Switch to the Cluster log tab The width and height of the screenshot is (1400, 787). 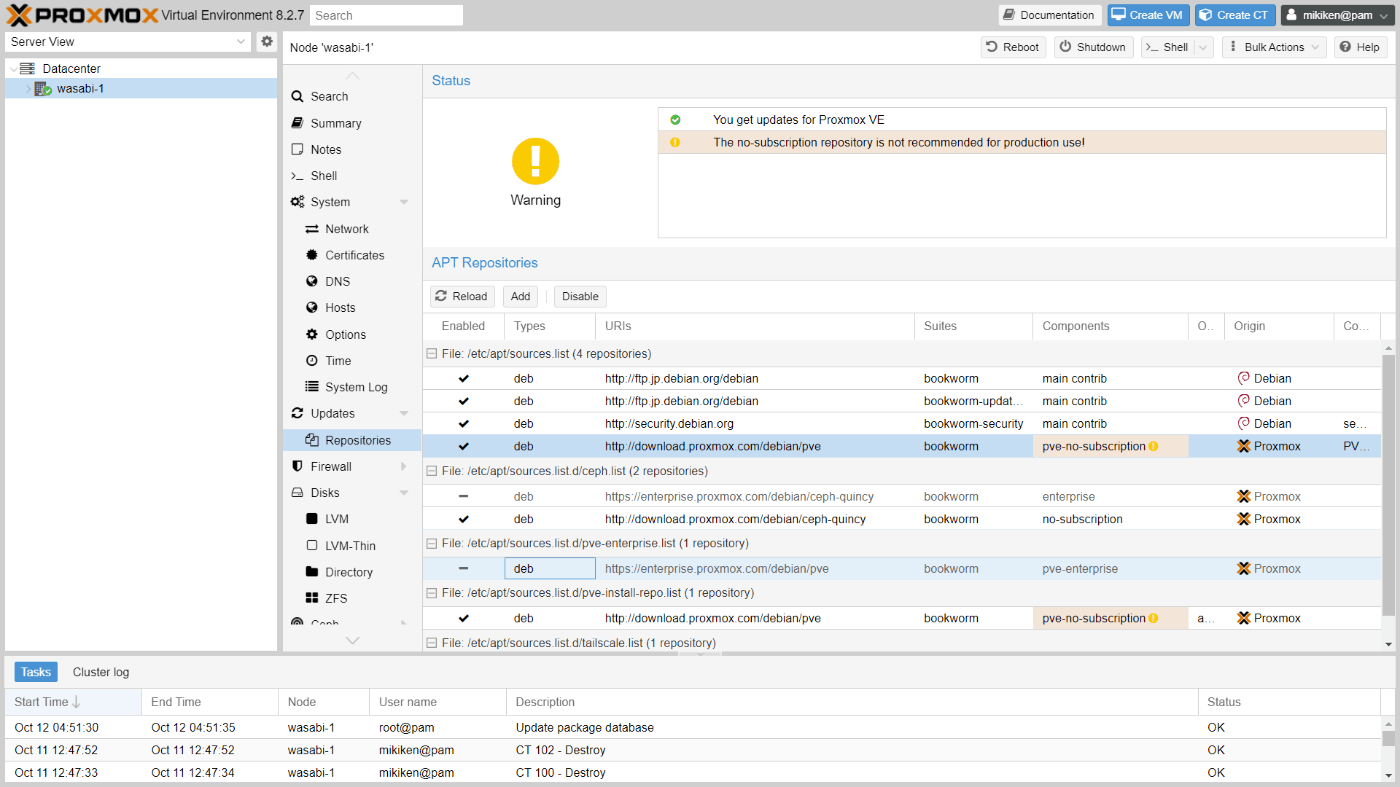tap(101, 672)
